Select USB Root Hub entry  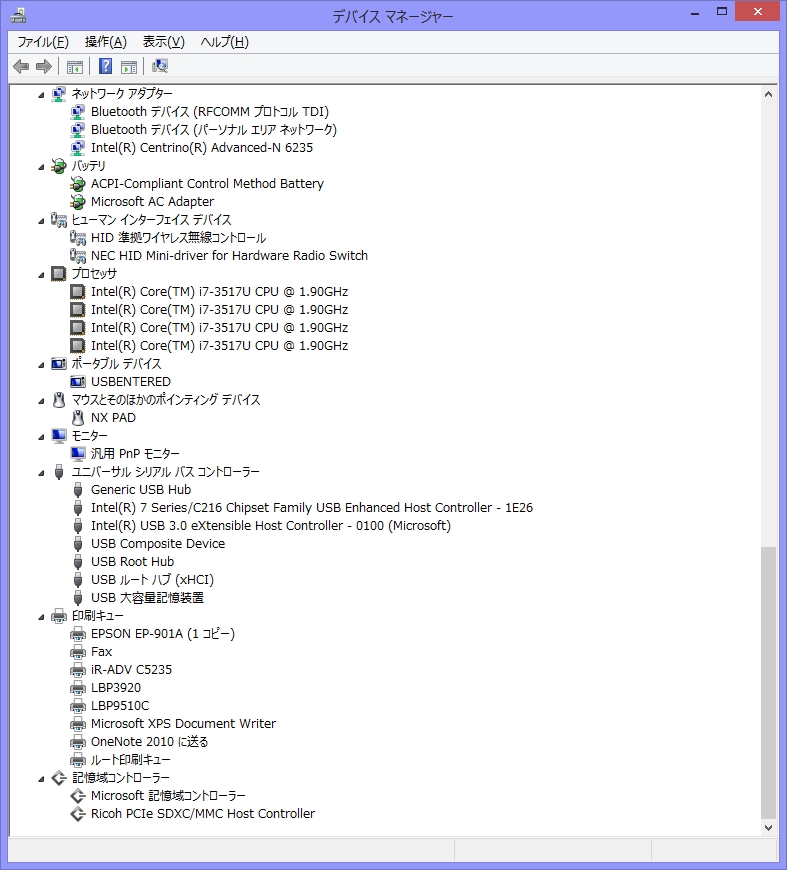pos(133,562)
